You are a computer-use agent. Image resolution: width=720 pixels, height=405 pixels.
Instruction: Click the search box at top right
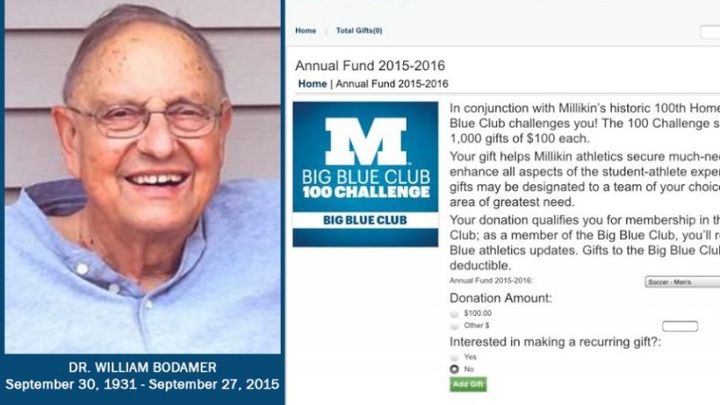pyautogui.click(x=710, y=32)
